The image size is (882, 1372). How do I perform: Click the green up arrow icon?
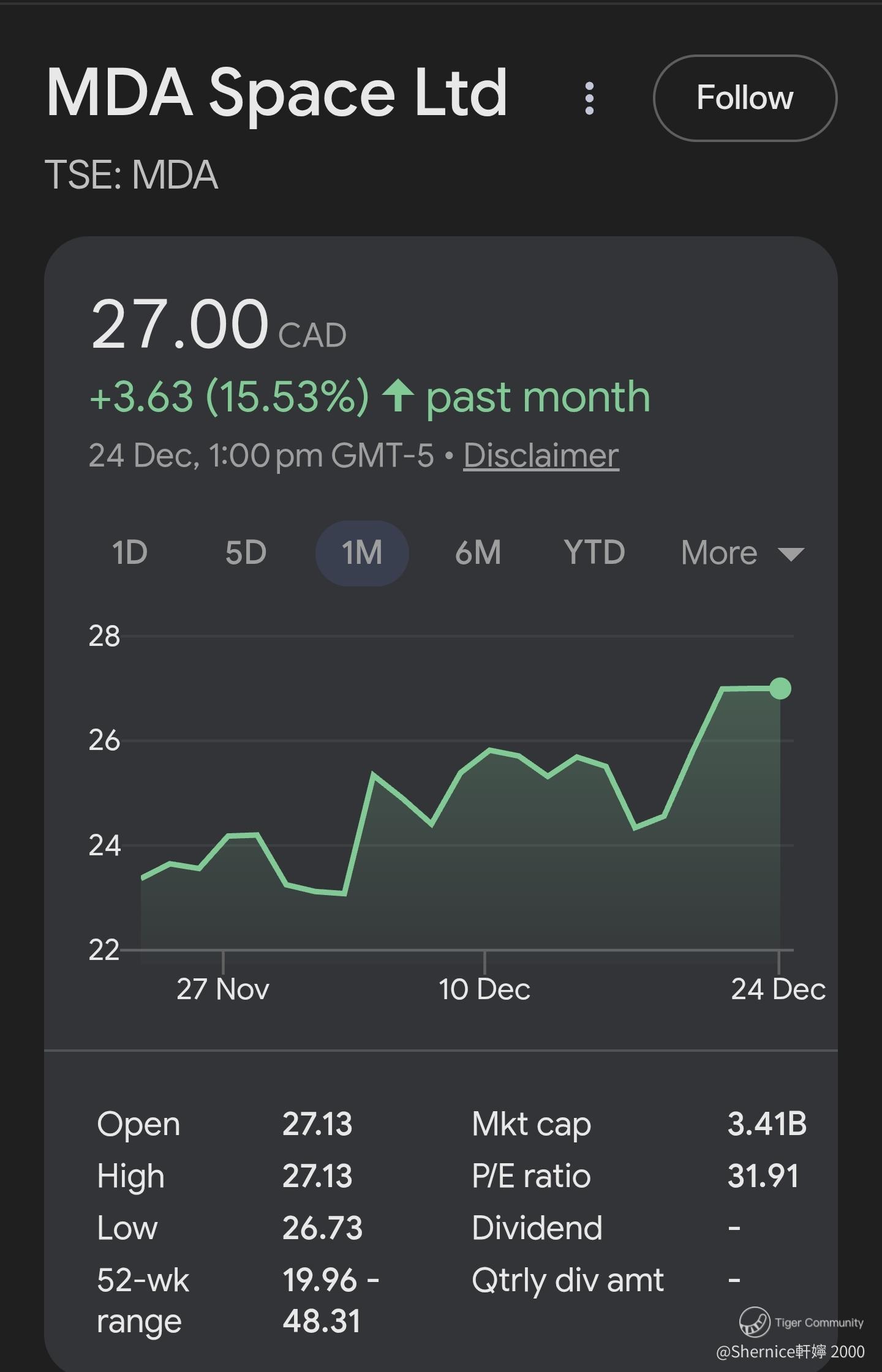point(398,395)
